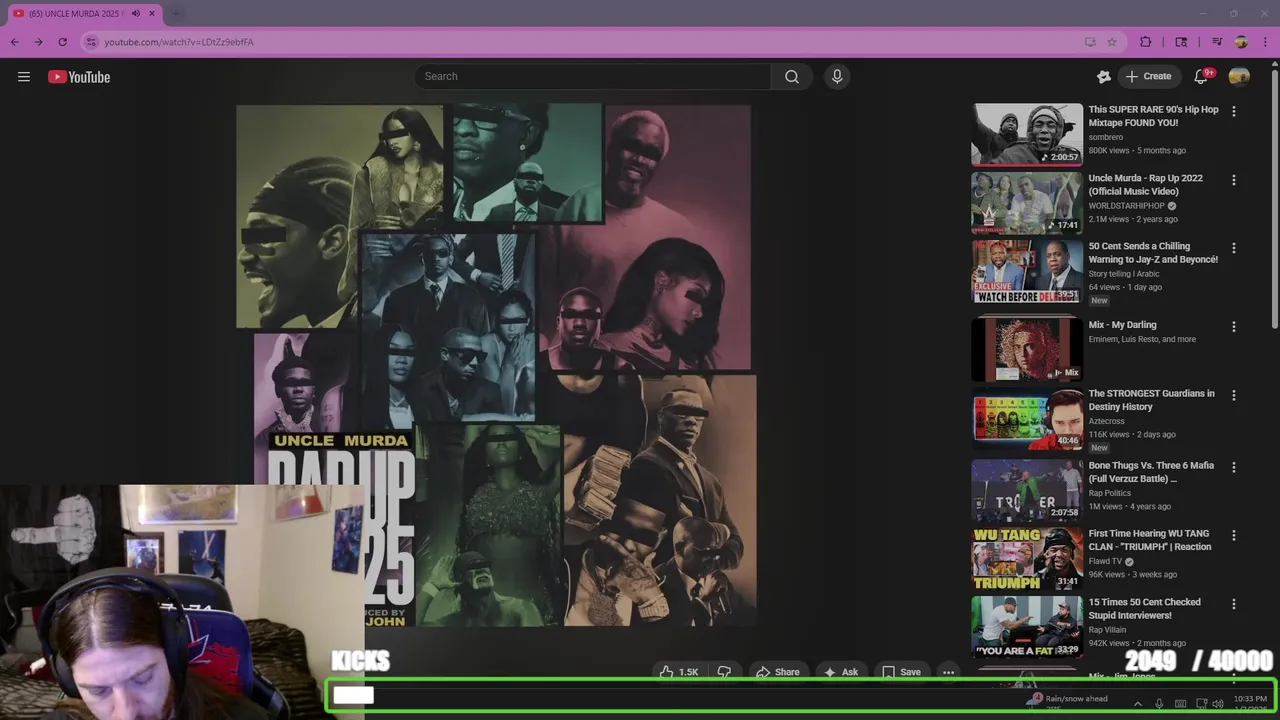Open more actions under the video
This screenshot has height=720, width=1280.
(948, 672)
